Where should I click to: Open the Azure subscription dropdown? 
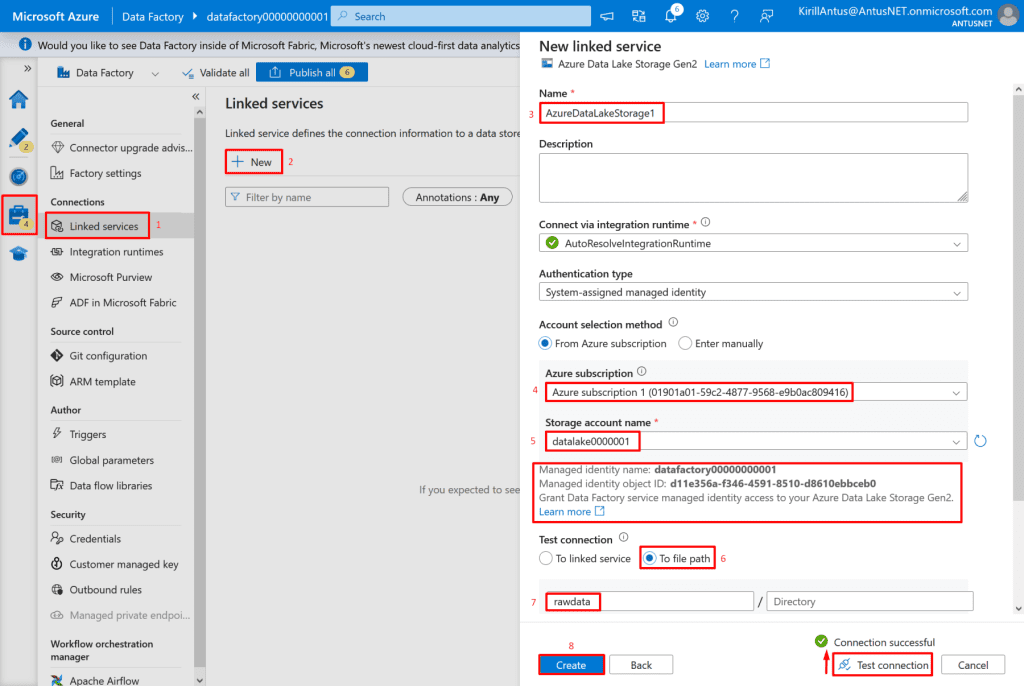coord(755,392)
